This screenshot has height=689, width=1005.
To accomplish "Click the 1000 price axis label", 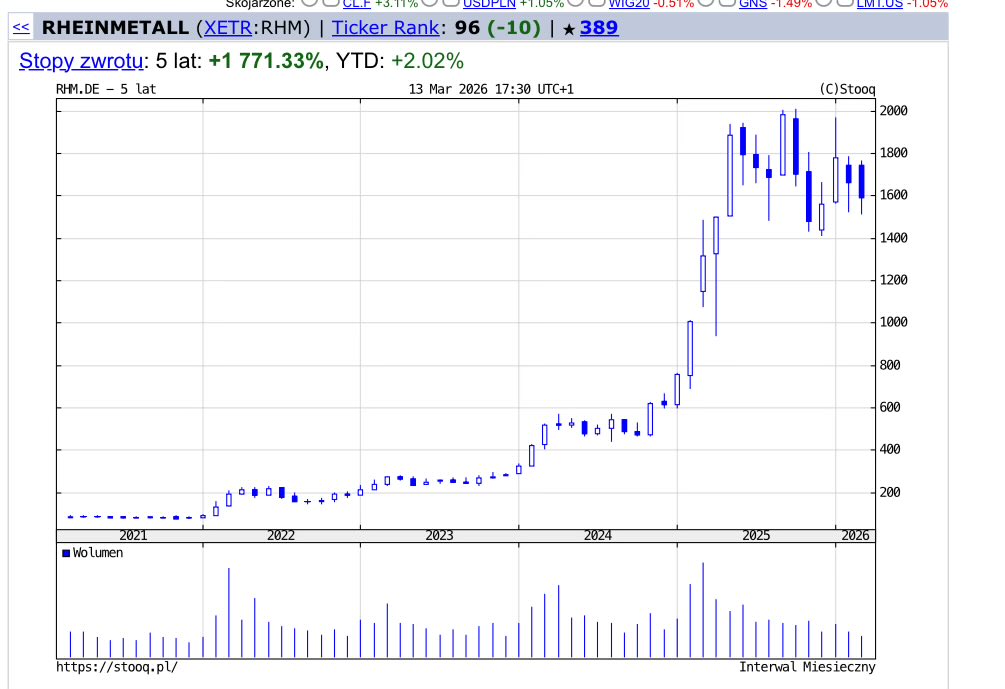I will point(893,322).
